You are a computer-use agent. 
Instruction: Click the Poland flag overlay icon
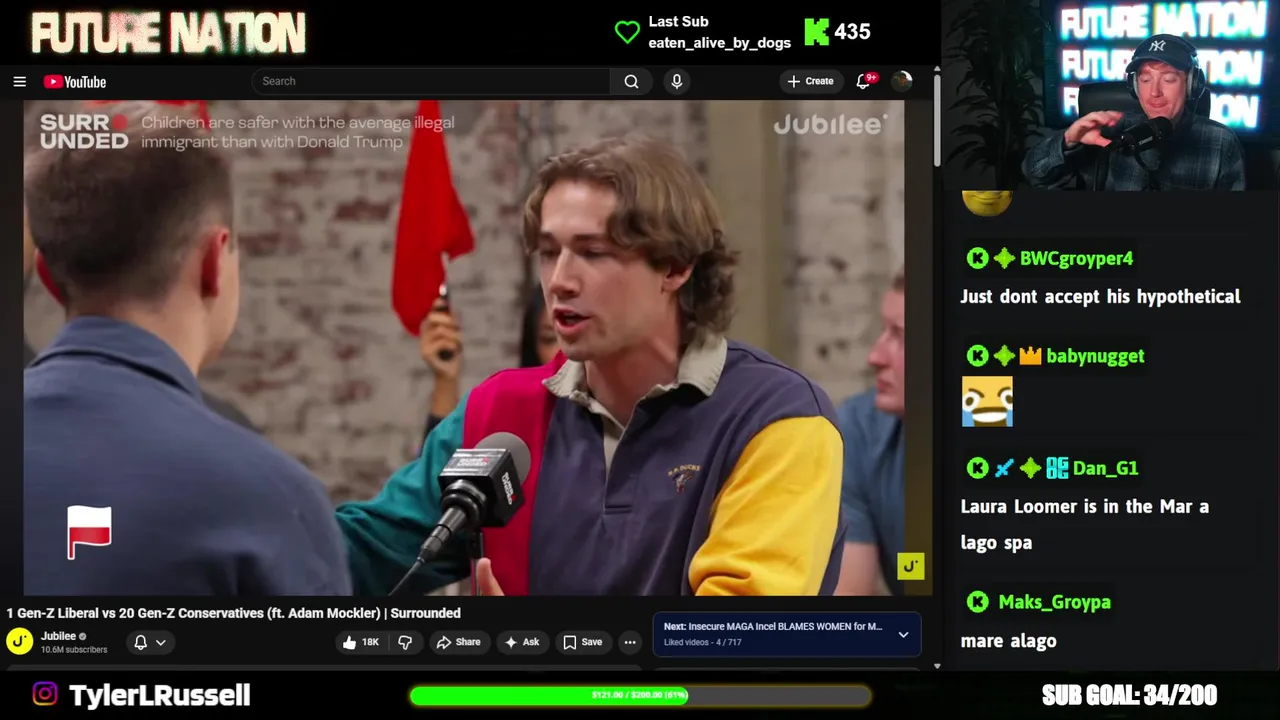point(89,532)
